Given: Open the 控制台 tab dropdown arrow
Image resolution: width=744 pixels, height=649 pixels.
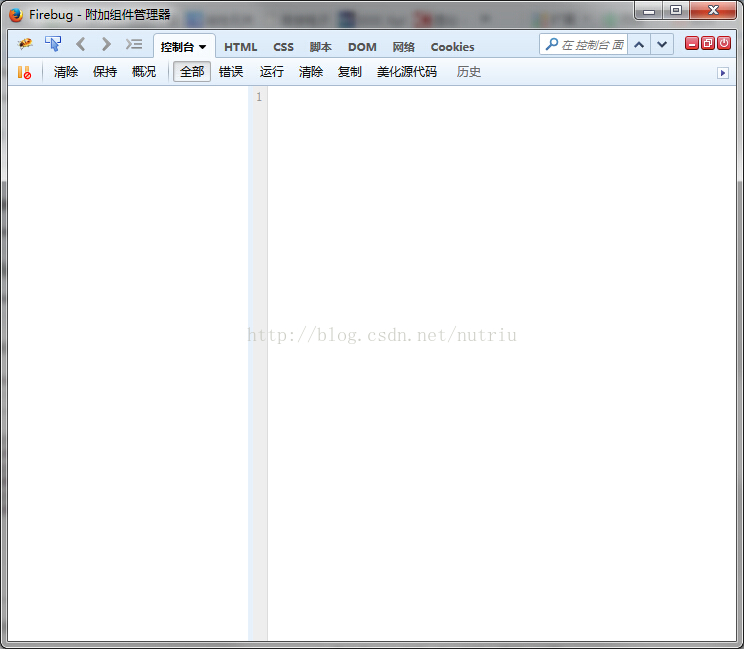Looking at the screenshot, I should pos(203,47).
